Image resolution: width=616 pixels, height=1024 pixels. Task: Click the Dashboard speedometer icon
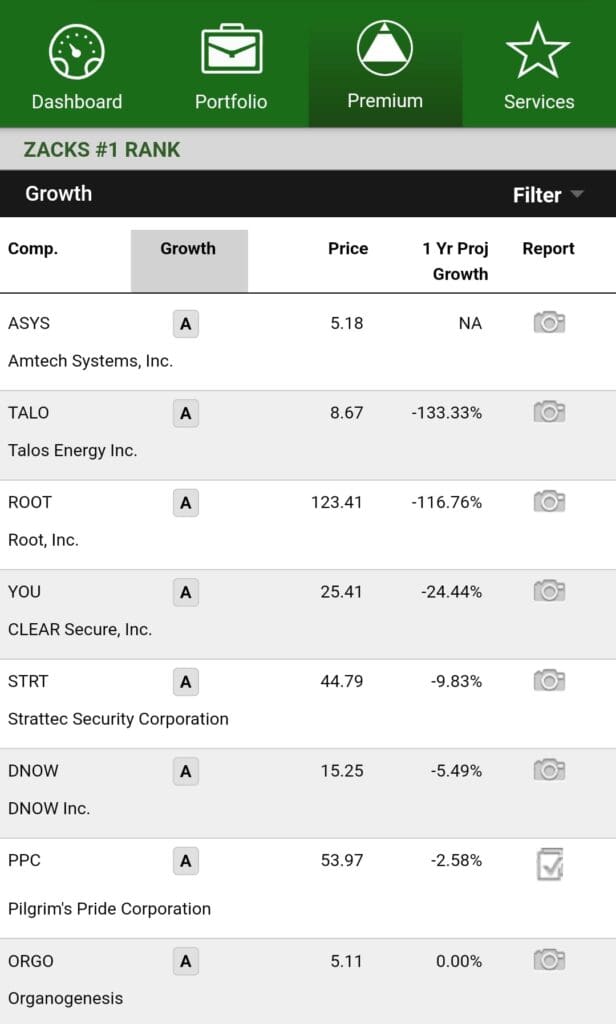77,47
